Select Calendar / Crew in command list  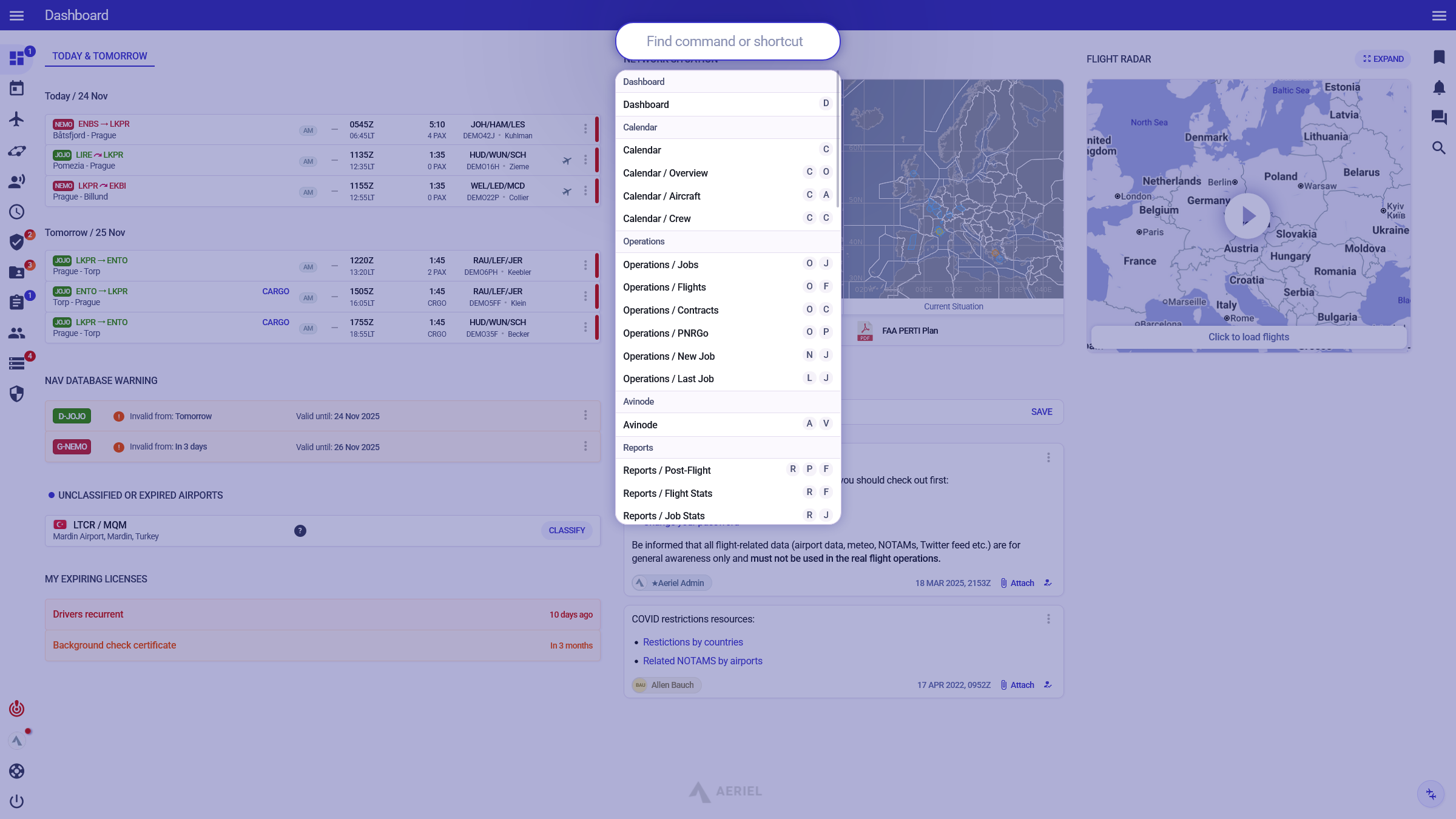click(x=656, y=218)
